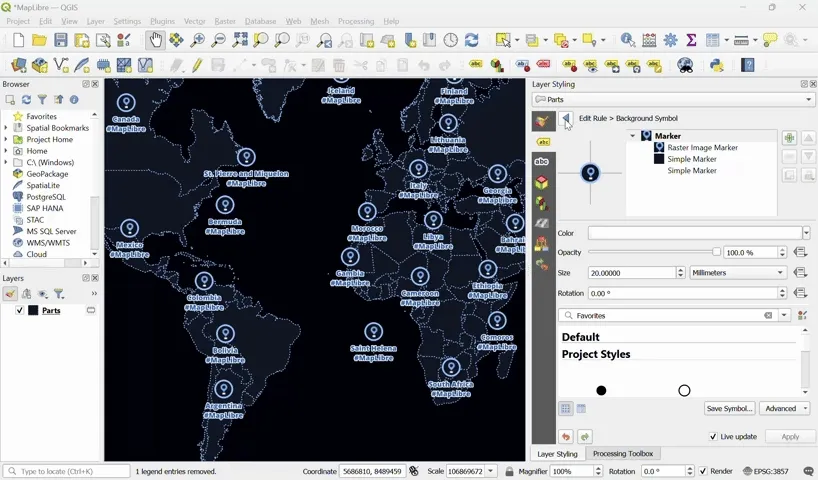
Task: Open the Scale dropdown in status bar
Action: click(x=490, y=471)
